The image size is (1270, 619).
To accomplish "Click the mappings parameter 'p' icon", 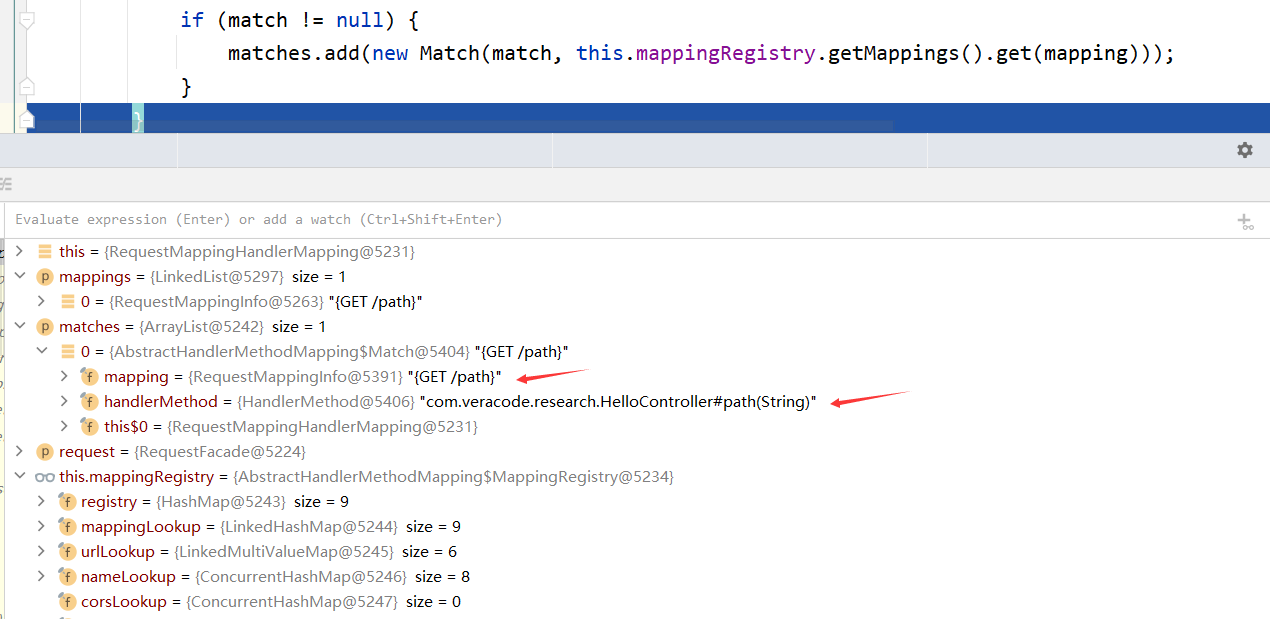I will coord(44,276).
